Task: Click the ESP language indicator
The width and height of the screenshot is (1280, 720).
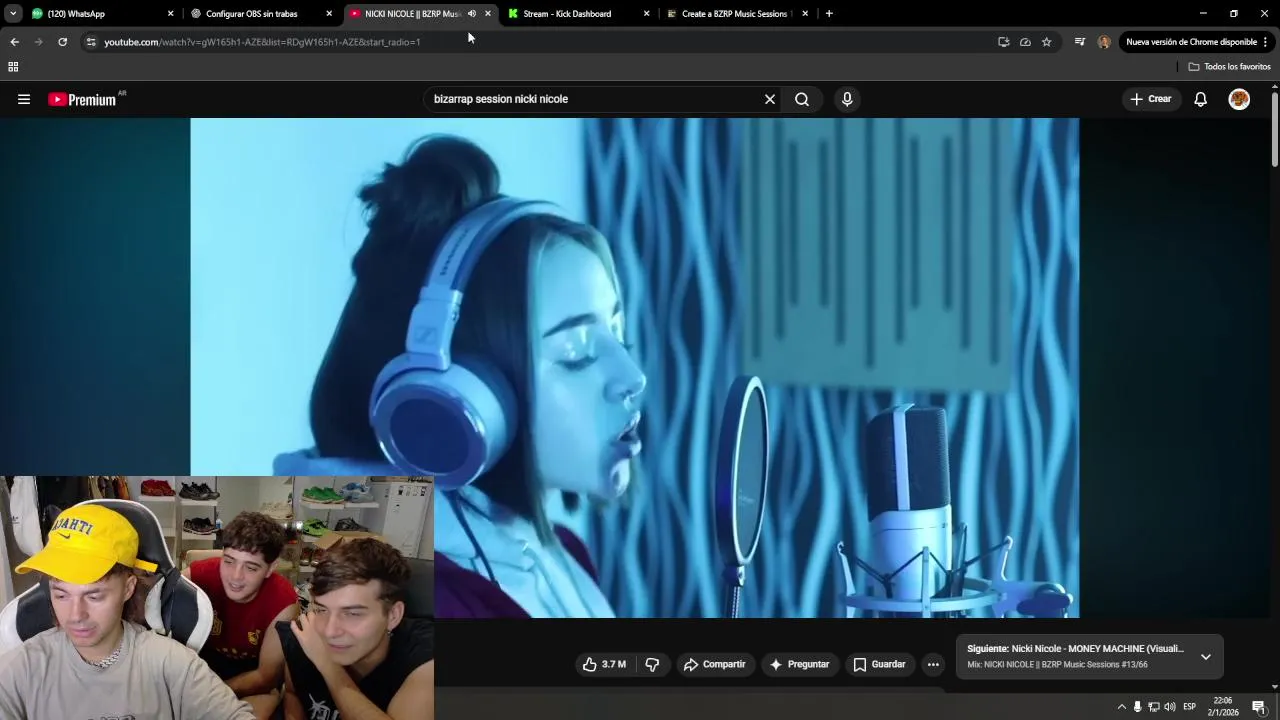Action: [1189, 707]
